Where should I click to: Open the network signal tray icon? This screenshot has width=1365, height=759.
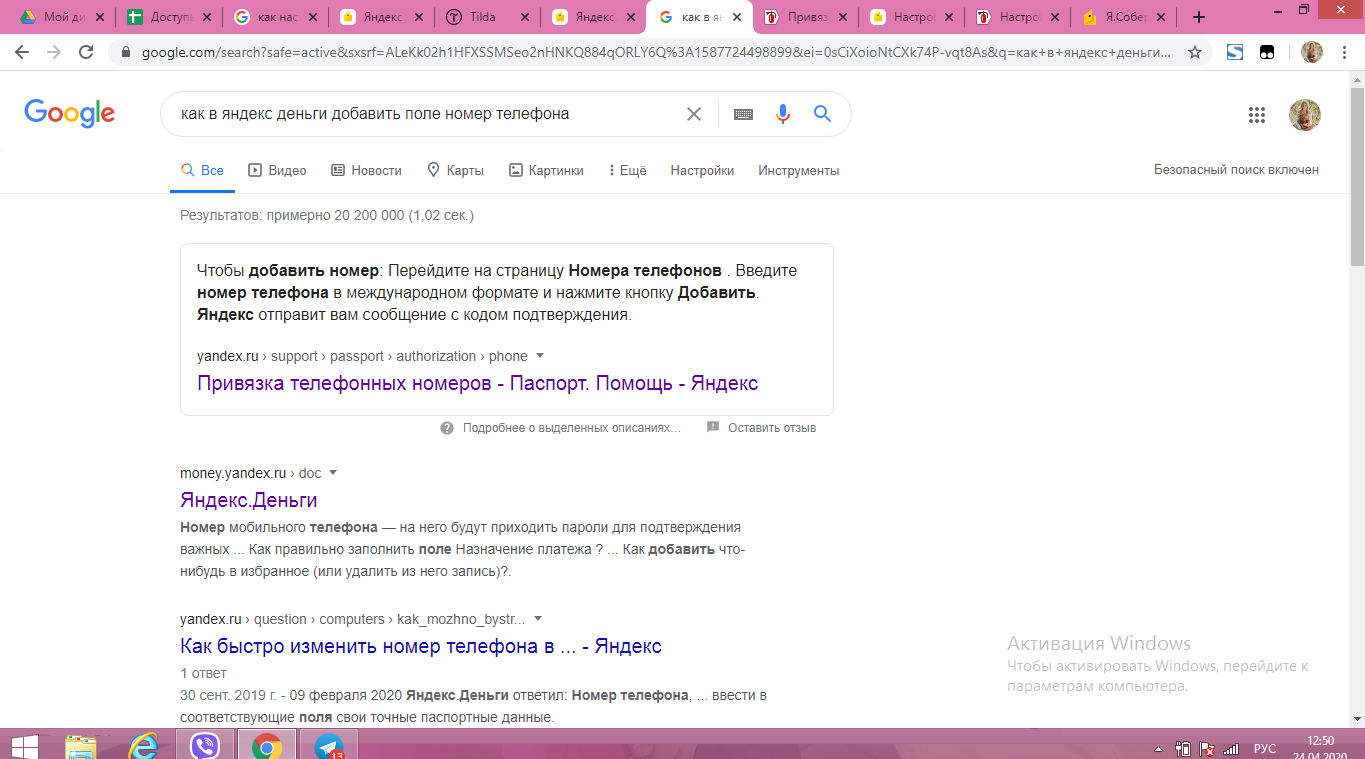pos(1231,748)
